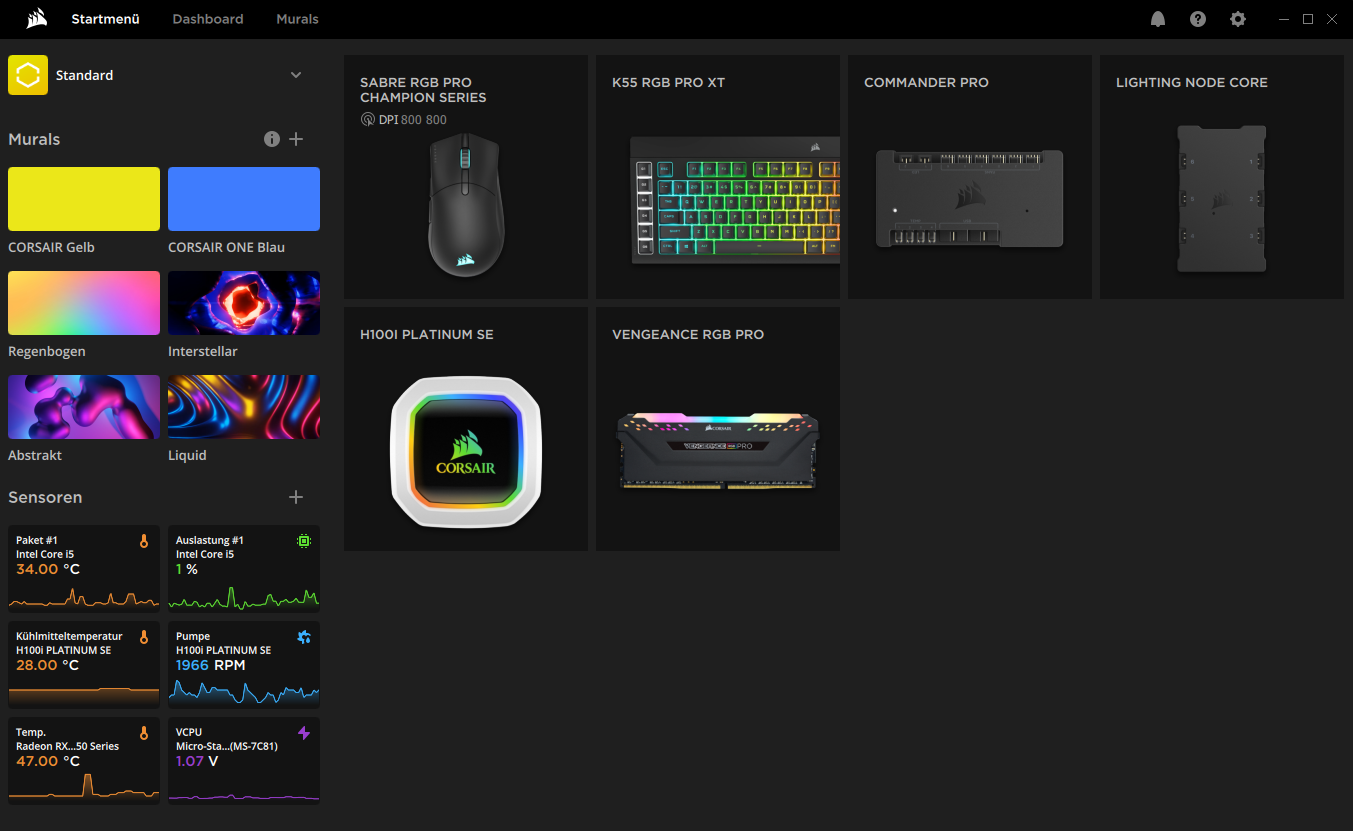Select the Regenbogen gradient mural
The width and height of the screenshot is (1353, 831).
(x=84, y=303)
